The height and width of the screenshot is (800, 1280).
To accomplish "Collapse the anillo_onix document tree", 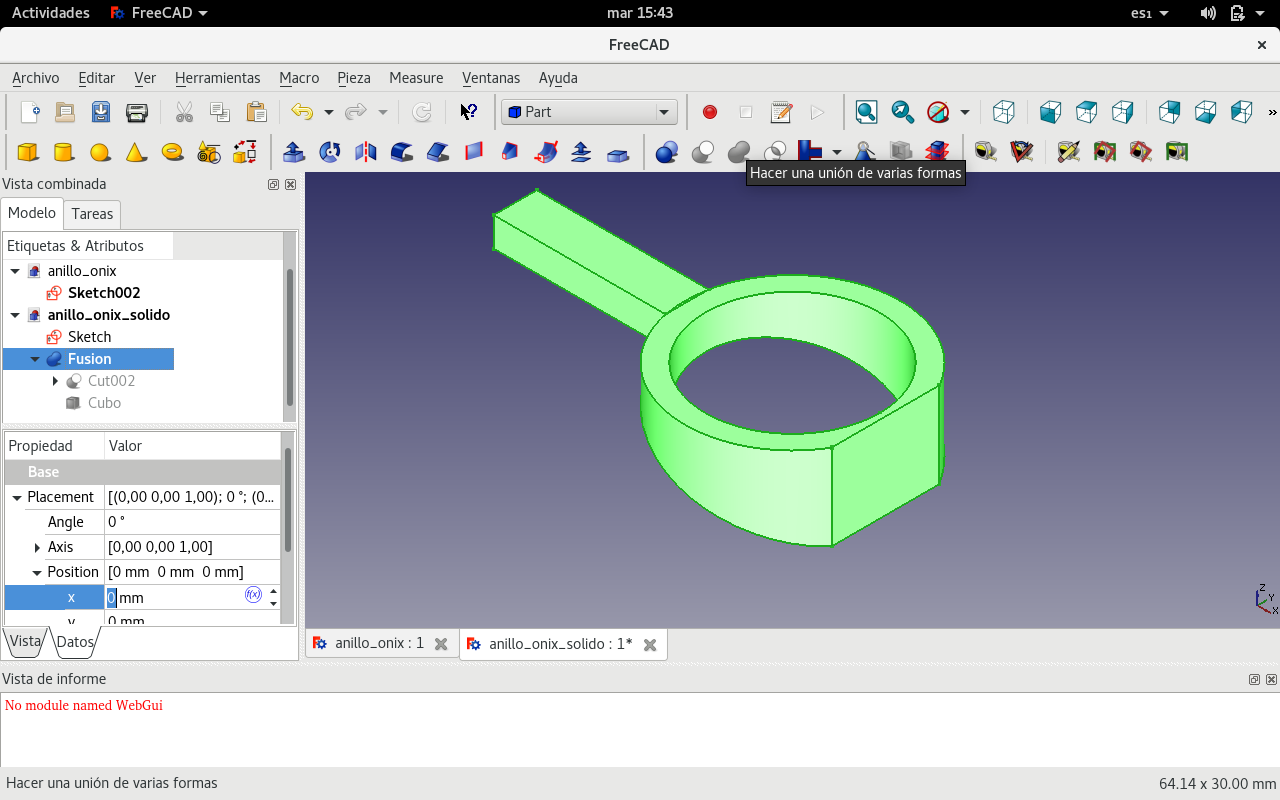I will click(x=15, y=271).
